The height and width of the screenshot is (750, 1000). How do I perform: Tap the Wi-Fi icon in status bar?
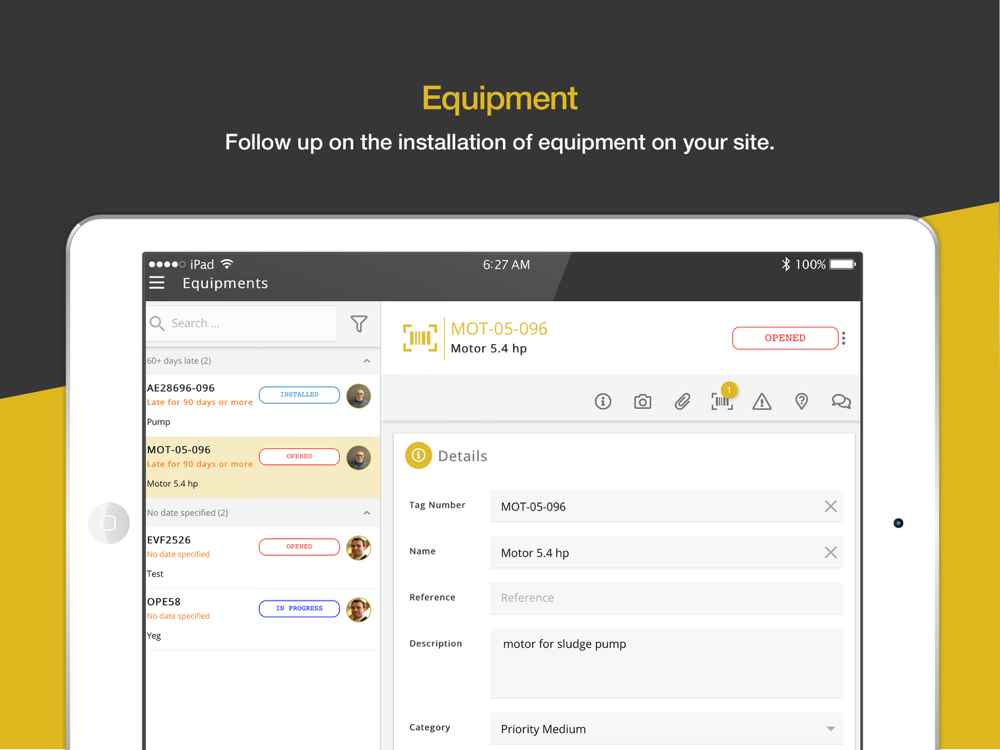pyautogui.click(x=227, y=263)
